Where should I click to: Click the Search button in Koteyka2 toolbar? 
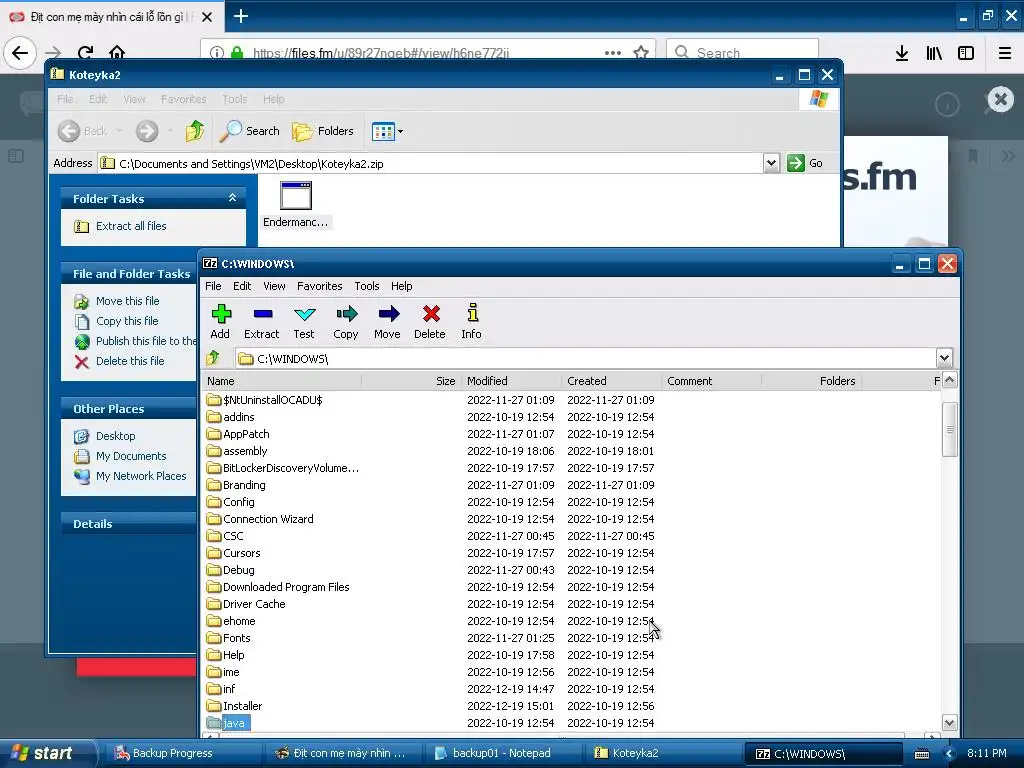[x=249, y=131]
